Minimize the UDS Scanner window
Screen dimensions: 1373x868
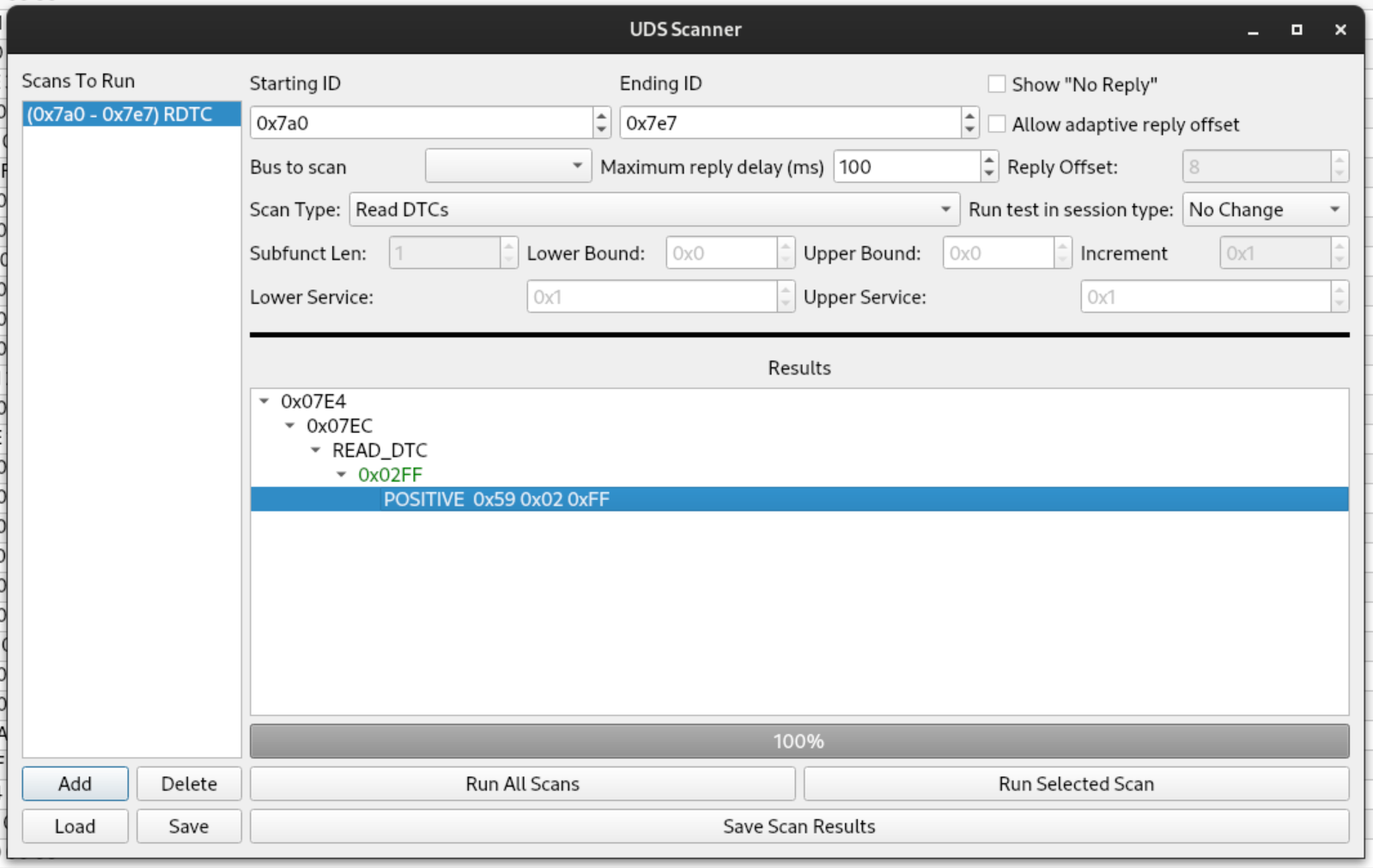tap(1253, 30)
